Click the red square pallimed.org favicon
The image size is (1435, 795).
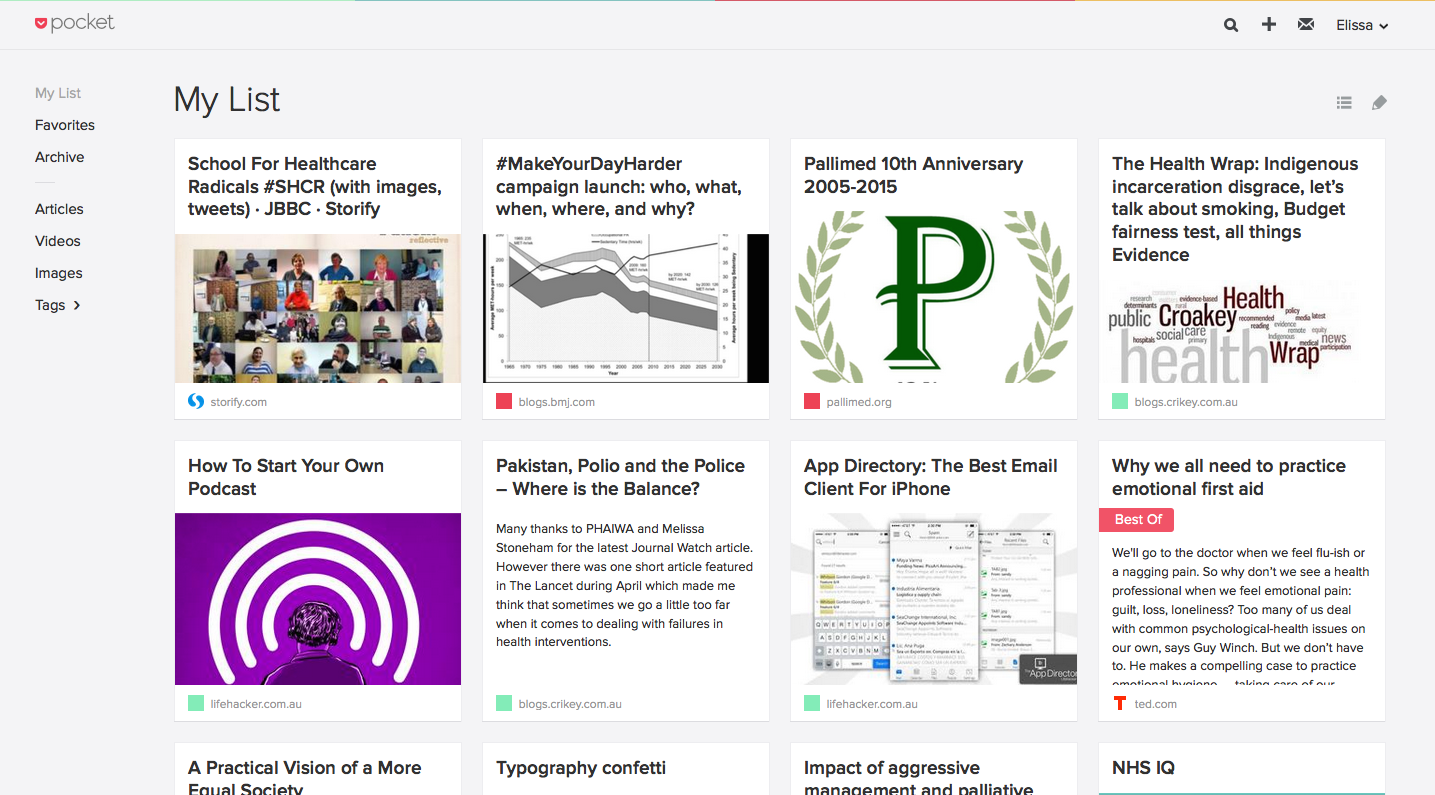click(x=812, y=401)
